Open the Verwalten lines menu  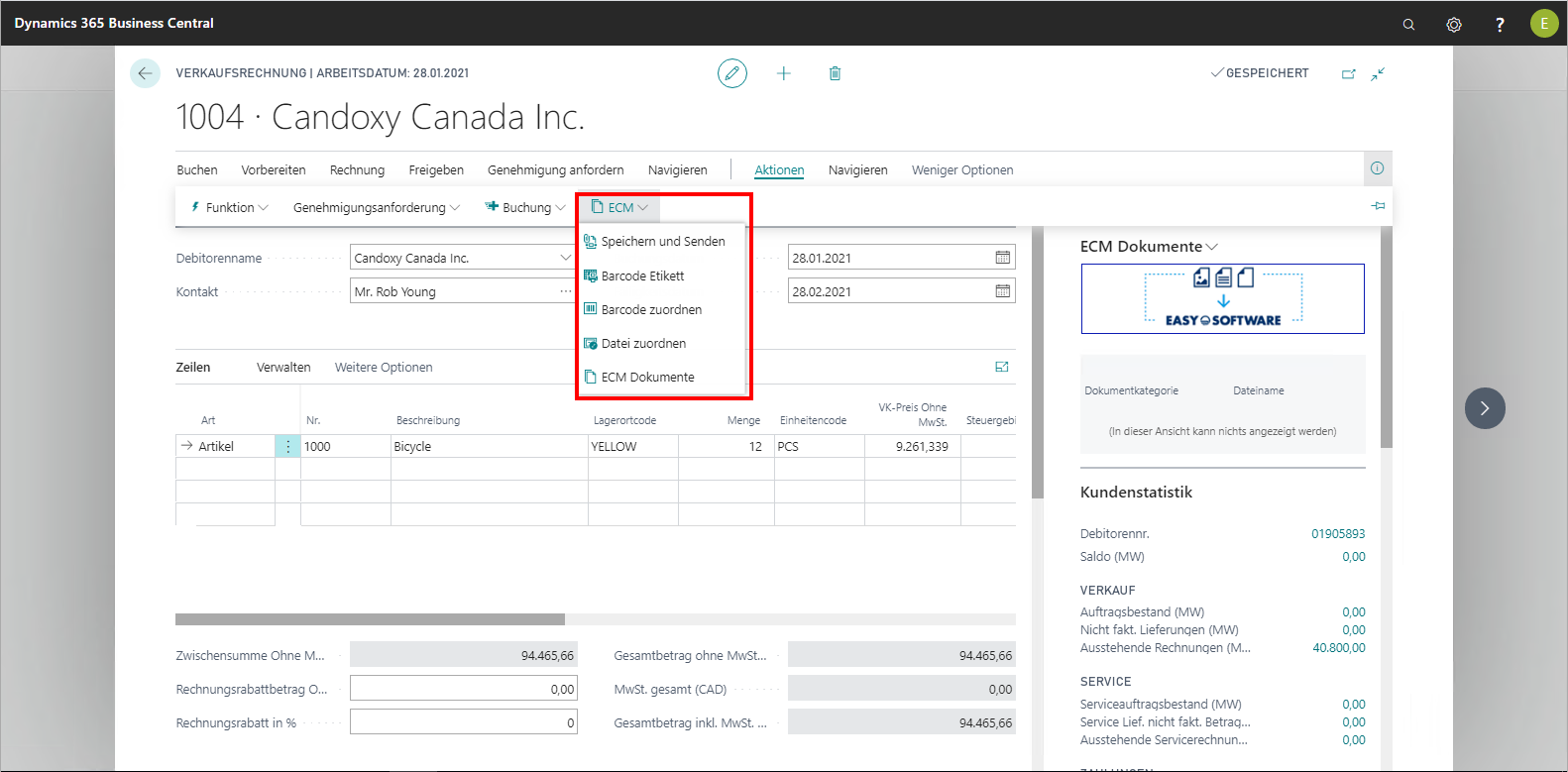tap(283, 368)
